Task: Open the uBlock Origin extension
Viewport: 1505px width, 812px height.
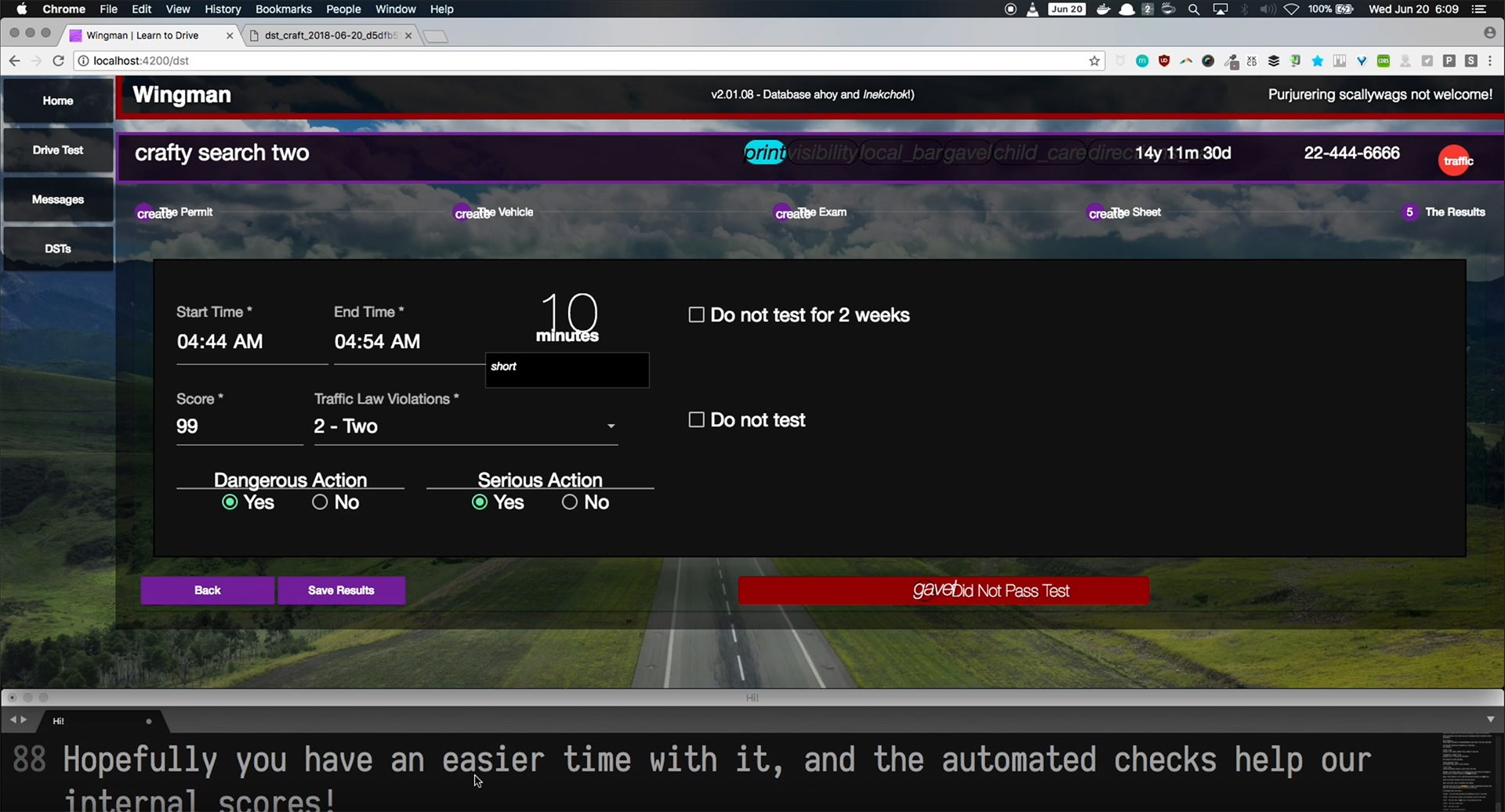Action: pos(1164,61)
